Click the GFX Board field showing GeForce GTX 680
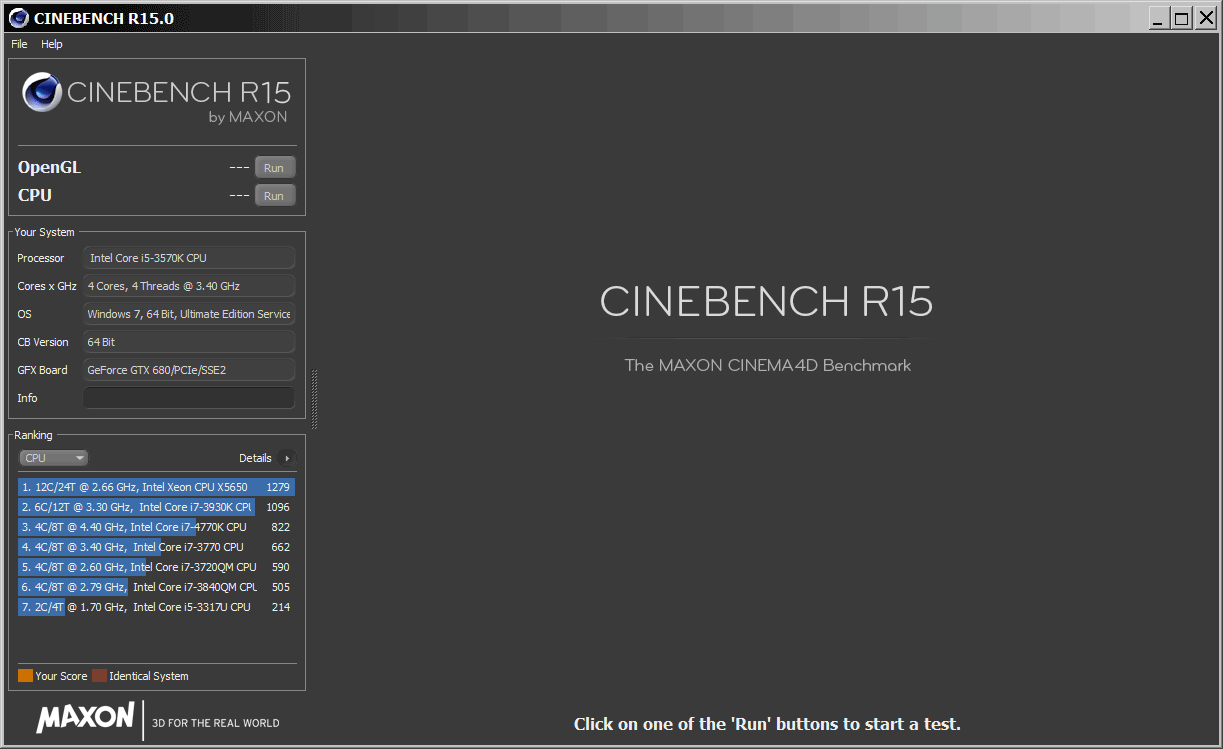Screen dimensions: 1223x749 click(189, 370)
